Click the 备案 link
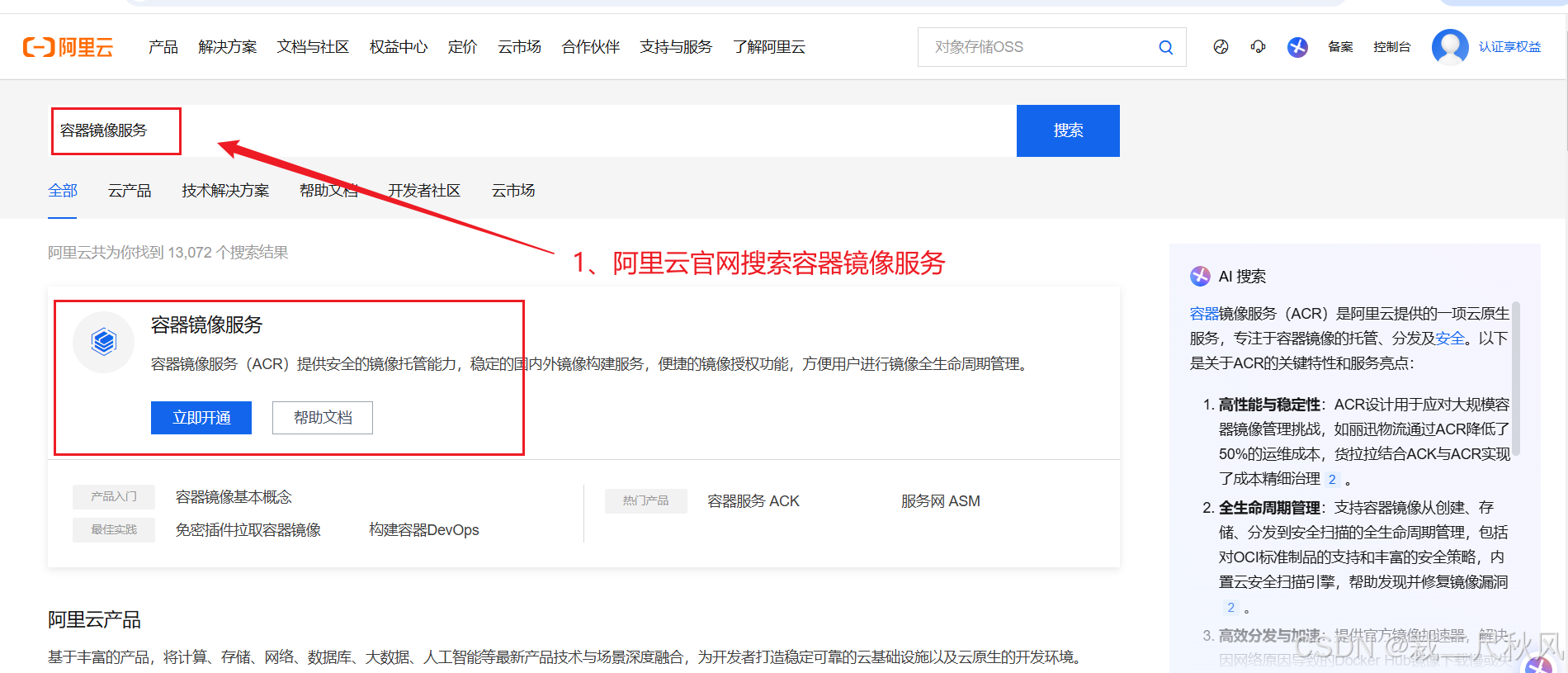The image size is (1568, 673). point(1340,47)
